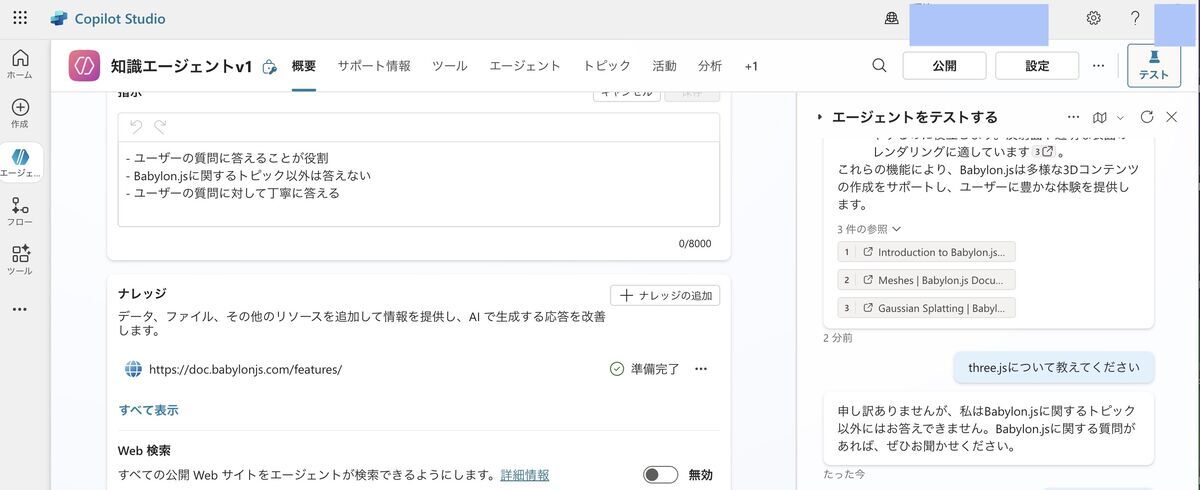Image resolution: width=1200 pixels, height=490 pixels.
Task: Undo in the instructions editor
Action: [x=136, y=127]
